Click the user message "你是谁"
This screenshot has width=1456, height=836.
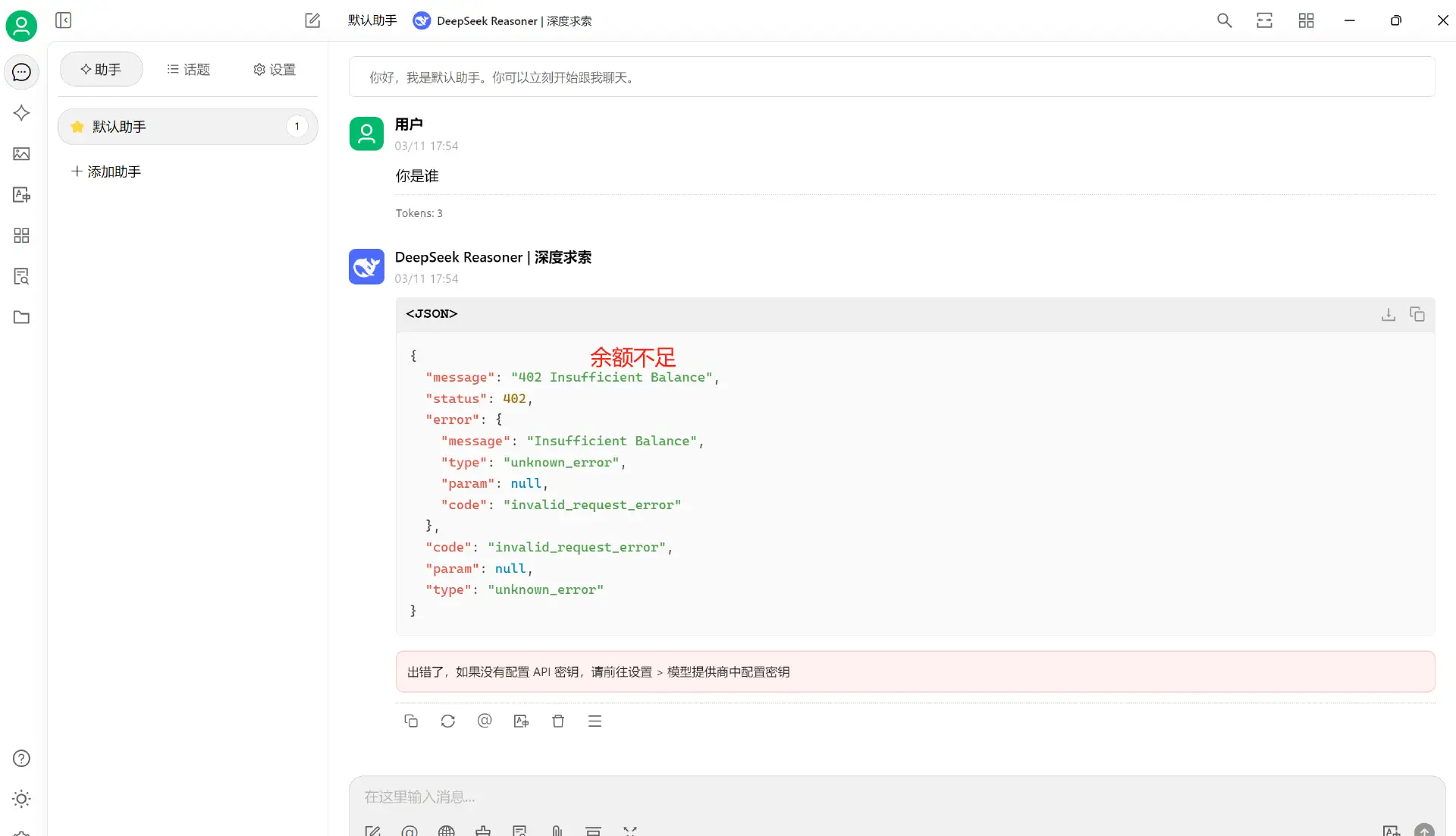417,176
